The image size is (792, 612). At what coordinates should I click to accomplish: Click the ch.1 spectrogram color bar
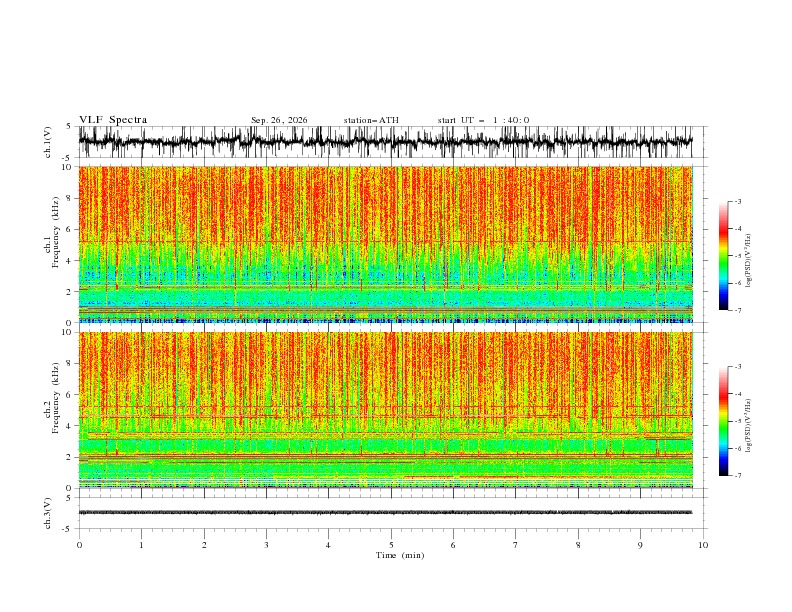pos(723,256)
